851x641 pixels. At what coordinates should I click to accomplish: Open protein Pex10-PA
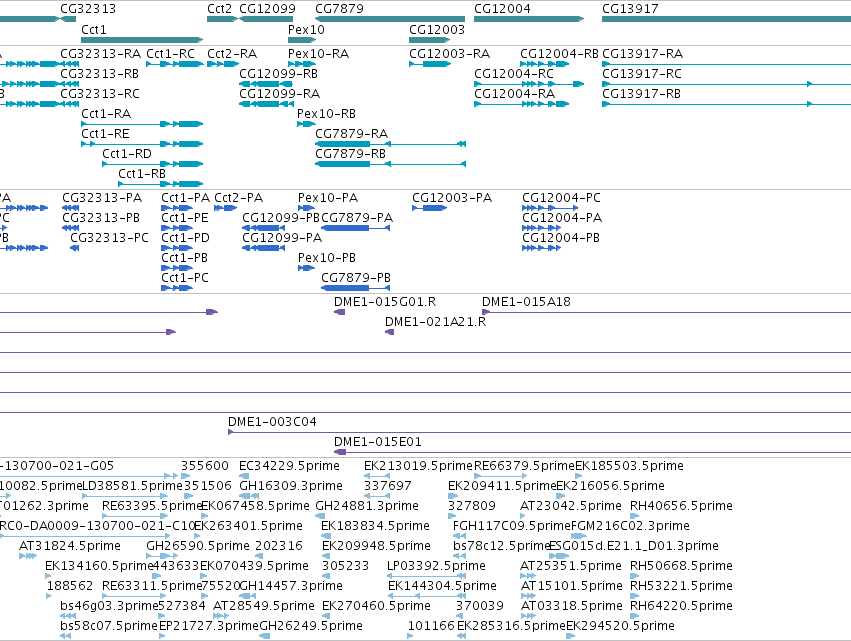click(x=328, y=198)
